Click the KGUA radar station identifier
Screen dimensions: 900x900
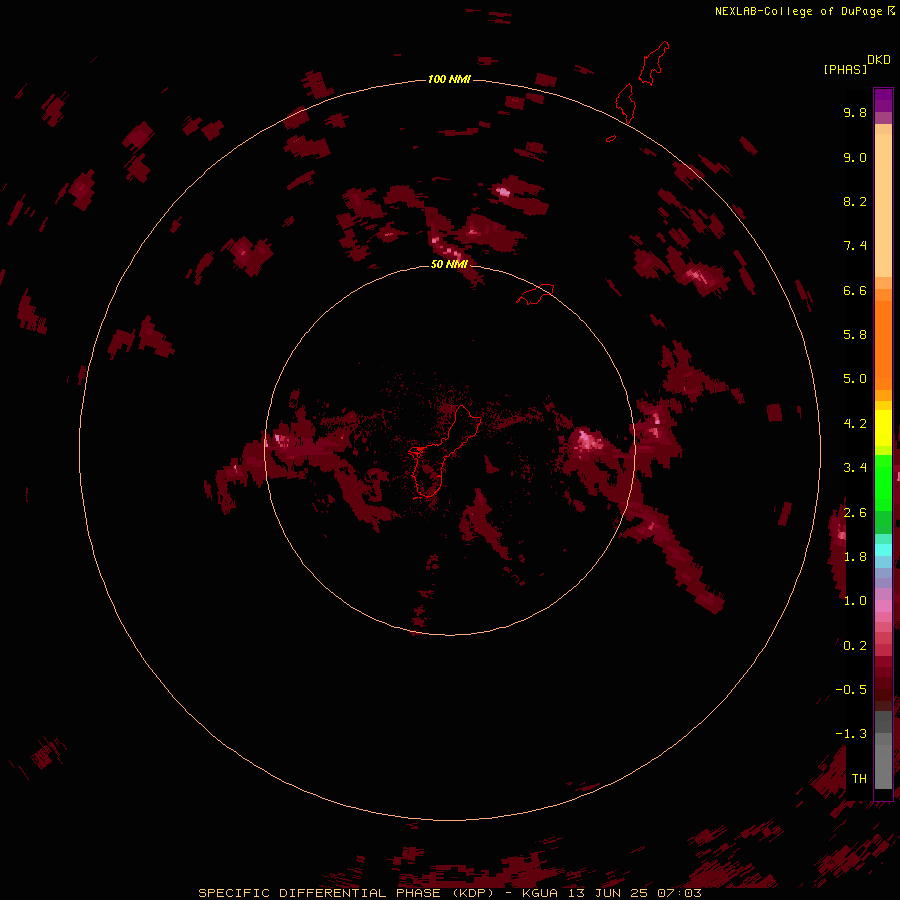[540, 893]
